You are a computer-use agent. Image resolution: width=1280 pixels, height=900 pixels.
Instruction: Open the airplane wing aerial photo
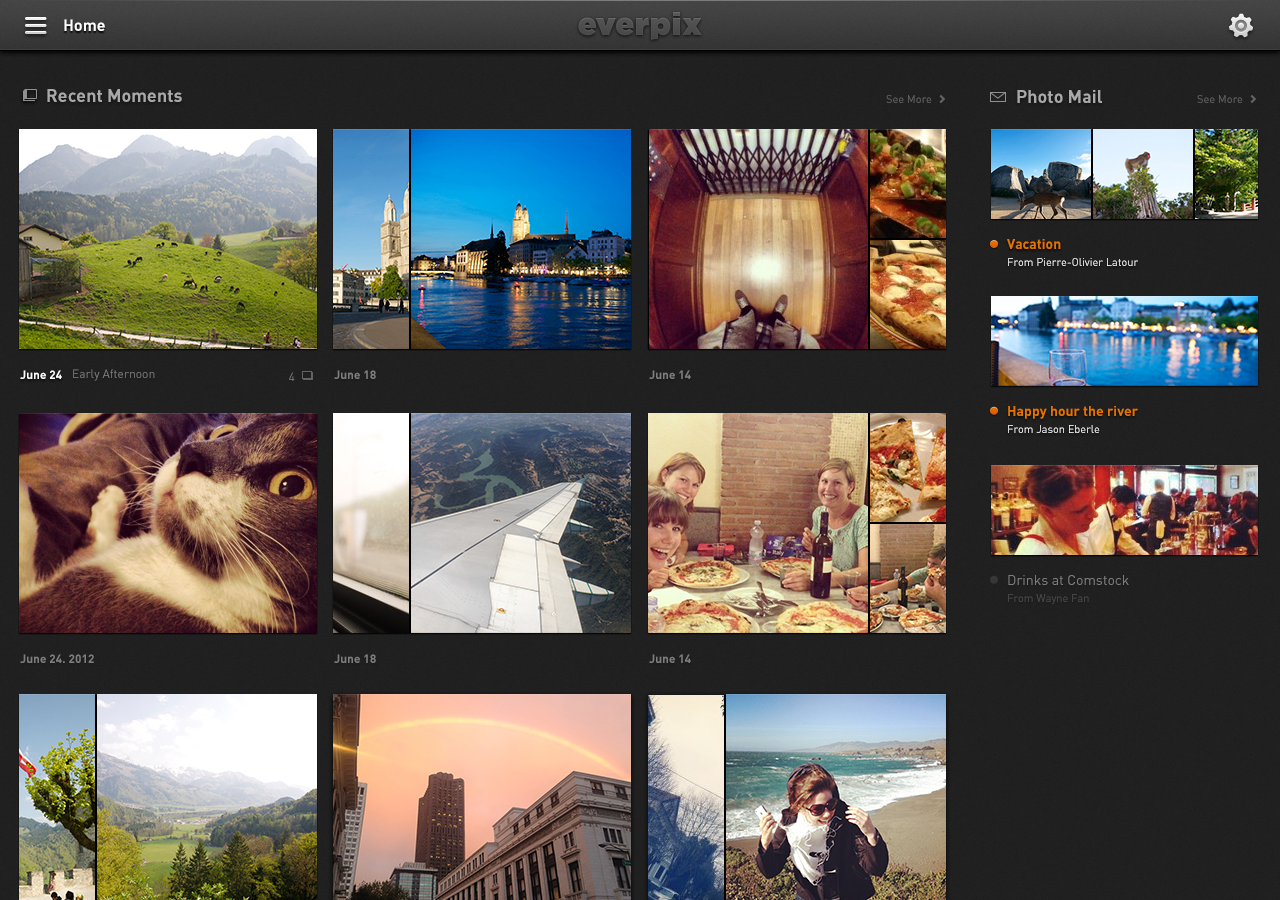coord(520,523)
